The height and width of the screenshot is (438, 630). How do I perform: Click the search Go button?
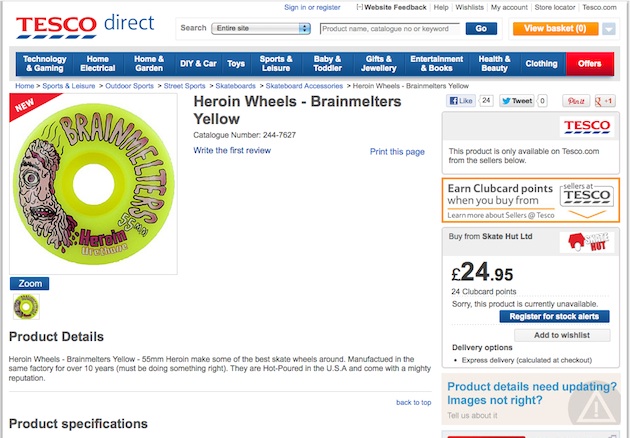(481, 29)
